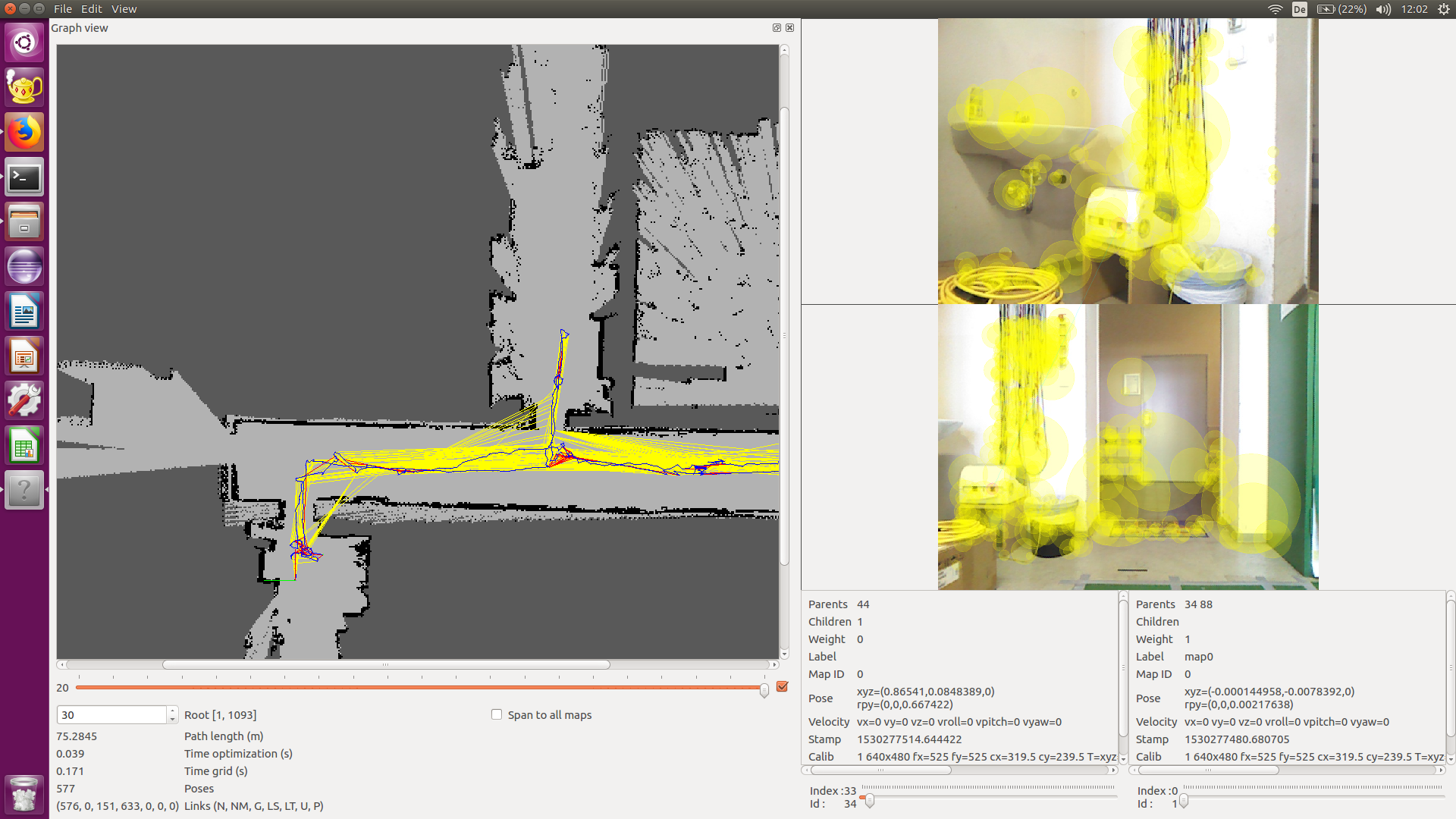Decrement the Root spinbox value
This screenshot has width=1456, height=819.
click(173, 719)
